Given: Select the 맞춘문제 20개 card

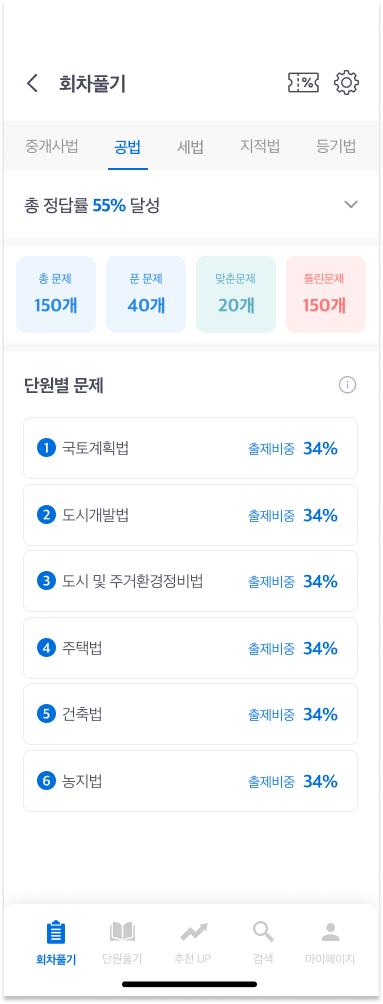Looking at the screenshot, I should coord(236,295).
